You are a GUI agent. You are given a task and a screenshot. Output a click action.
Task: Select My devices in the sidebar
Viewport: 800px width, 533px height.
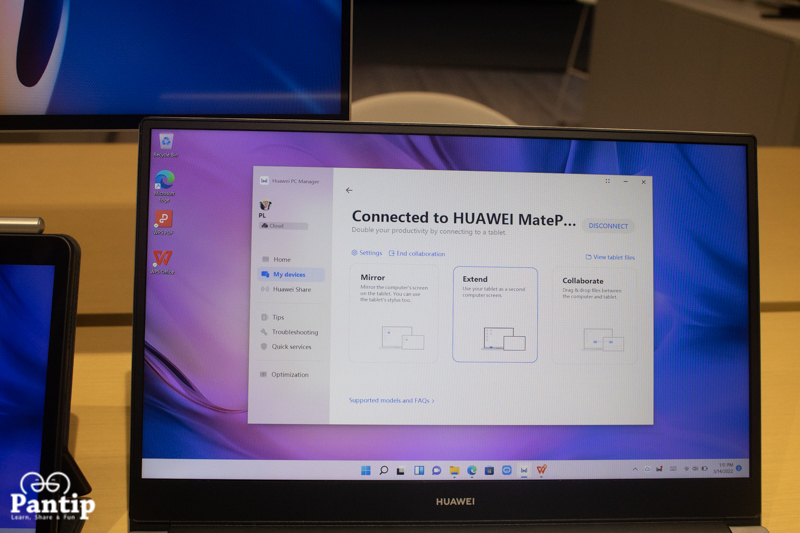click(291, 274)
